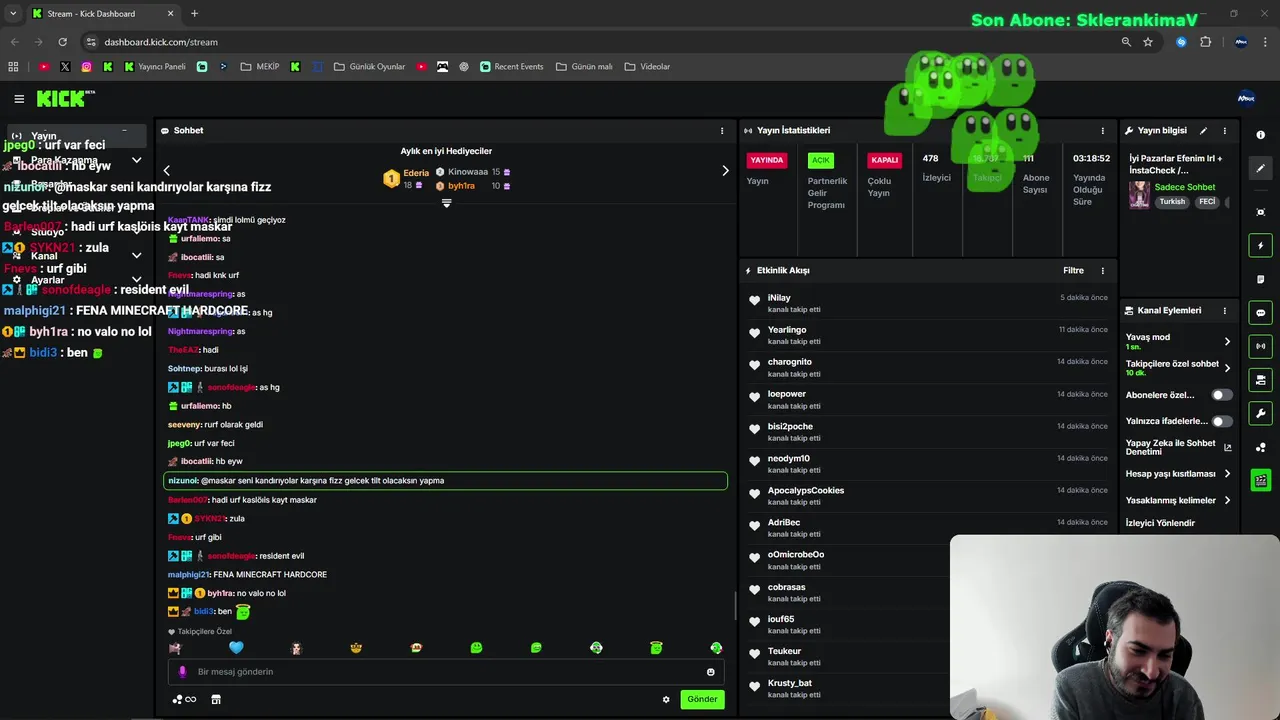Open the Yayıncı Paneli bookmark
Viewport: 1280px width, 720px height.
point(155,67)
